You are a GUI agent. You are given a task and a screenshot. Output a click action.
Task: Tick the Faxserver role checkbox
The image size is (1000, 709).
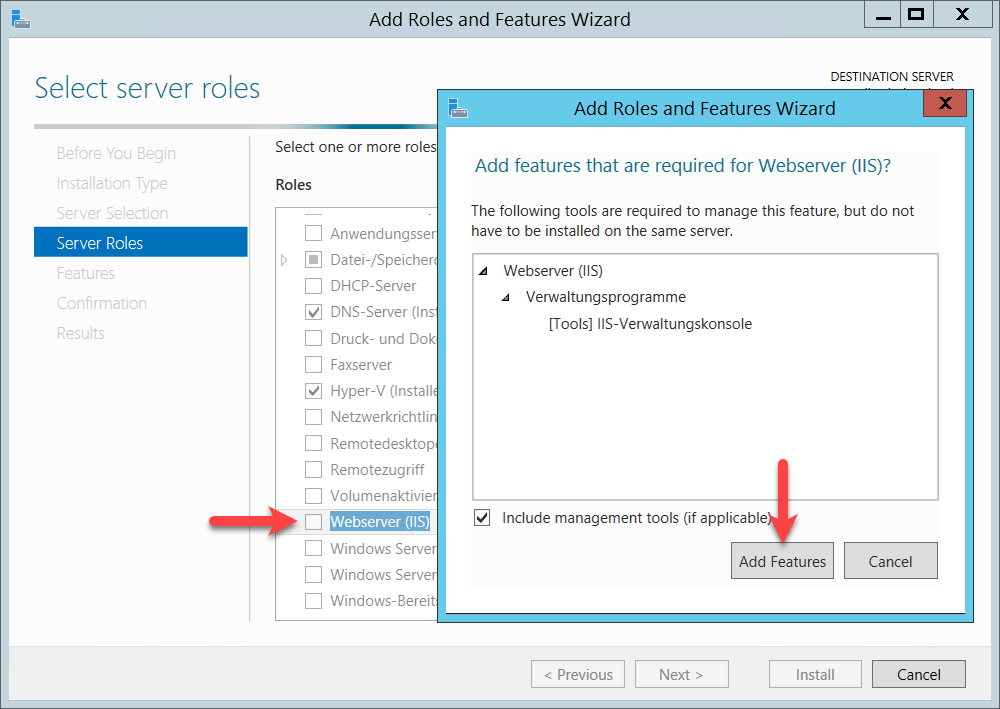[x=314, y=365]
